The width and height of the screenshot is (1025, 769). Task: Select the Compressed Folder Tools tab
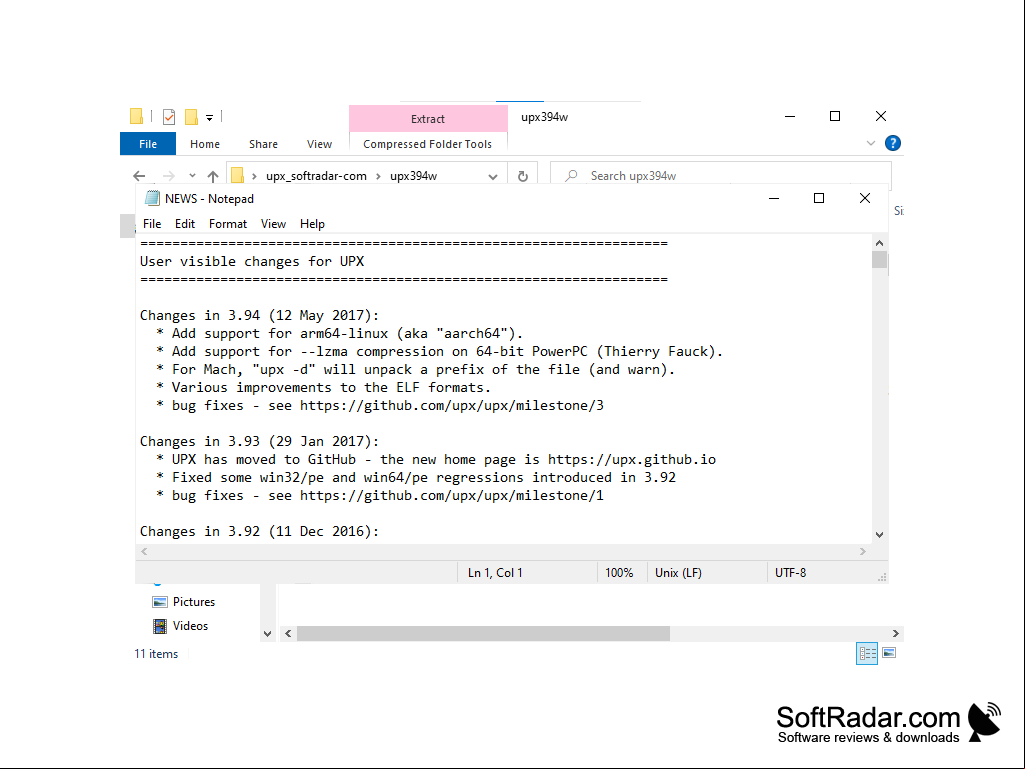tap(428, 144)
